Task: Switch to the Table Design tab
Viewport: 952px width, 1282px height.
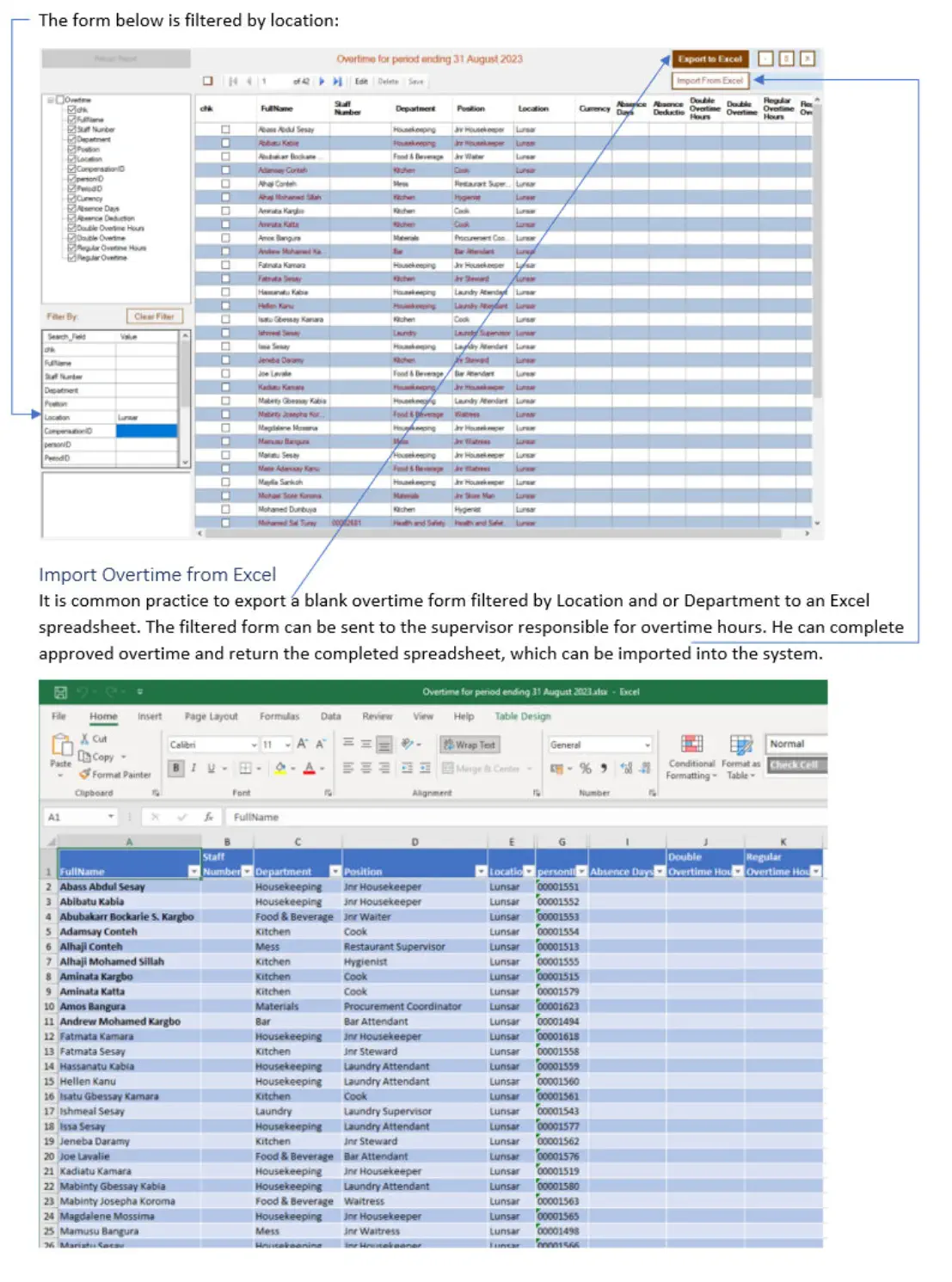Action: 523,716
